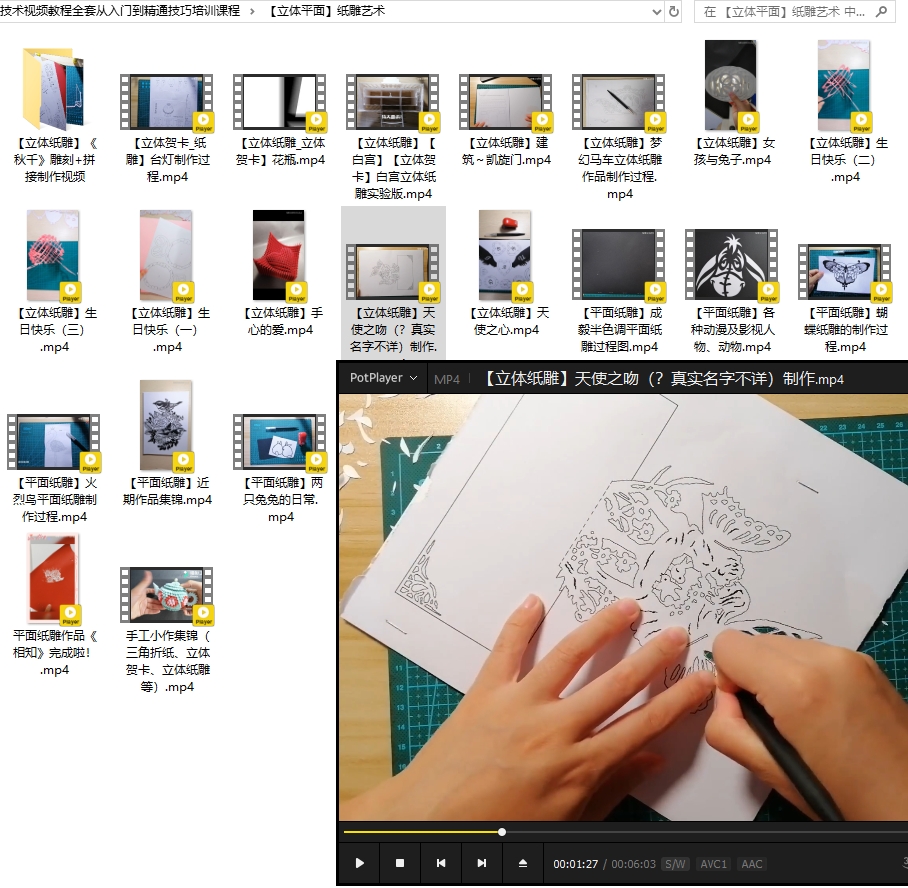Skip to previous track in PotPlayer
Image resolution: width=908 pixels, height=888 pixels.
(441, 863)
